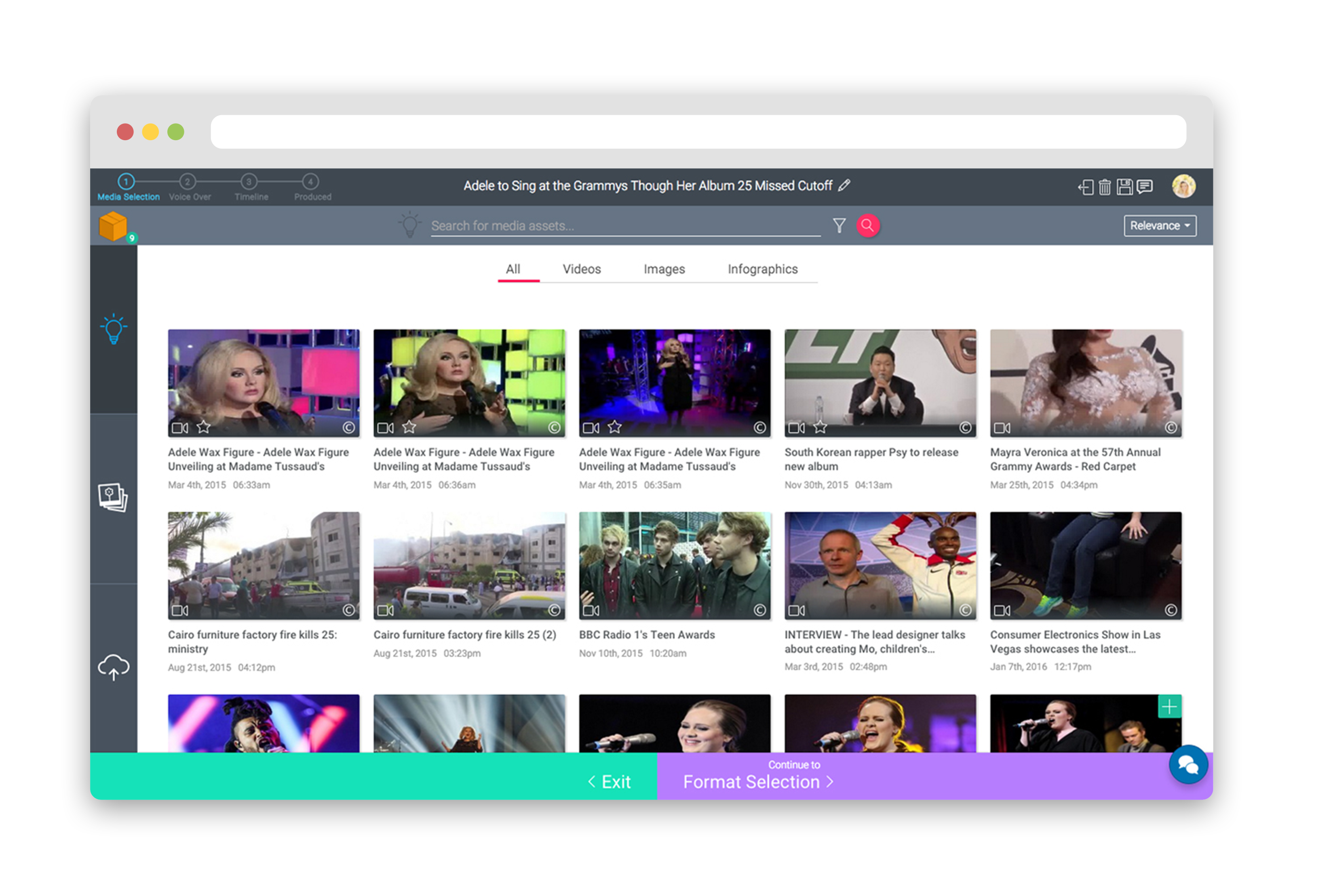Click the floppy disk save icon

click(1124, 187)
